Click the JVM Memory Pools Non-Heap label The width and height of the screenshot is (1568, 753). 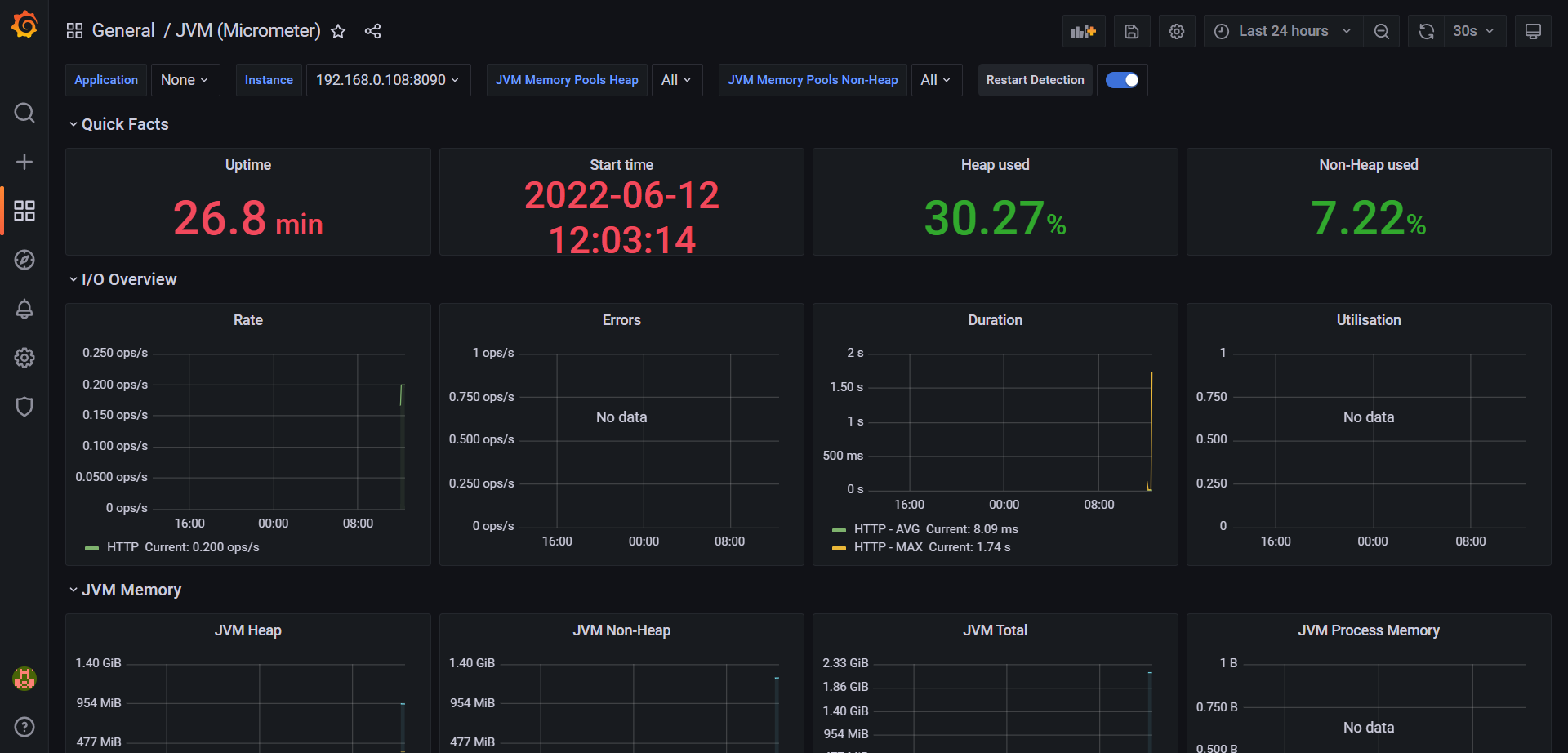813,80
